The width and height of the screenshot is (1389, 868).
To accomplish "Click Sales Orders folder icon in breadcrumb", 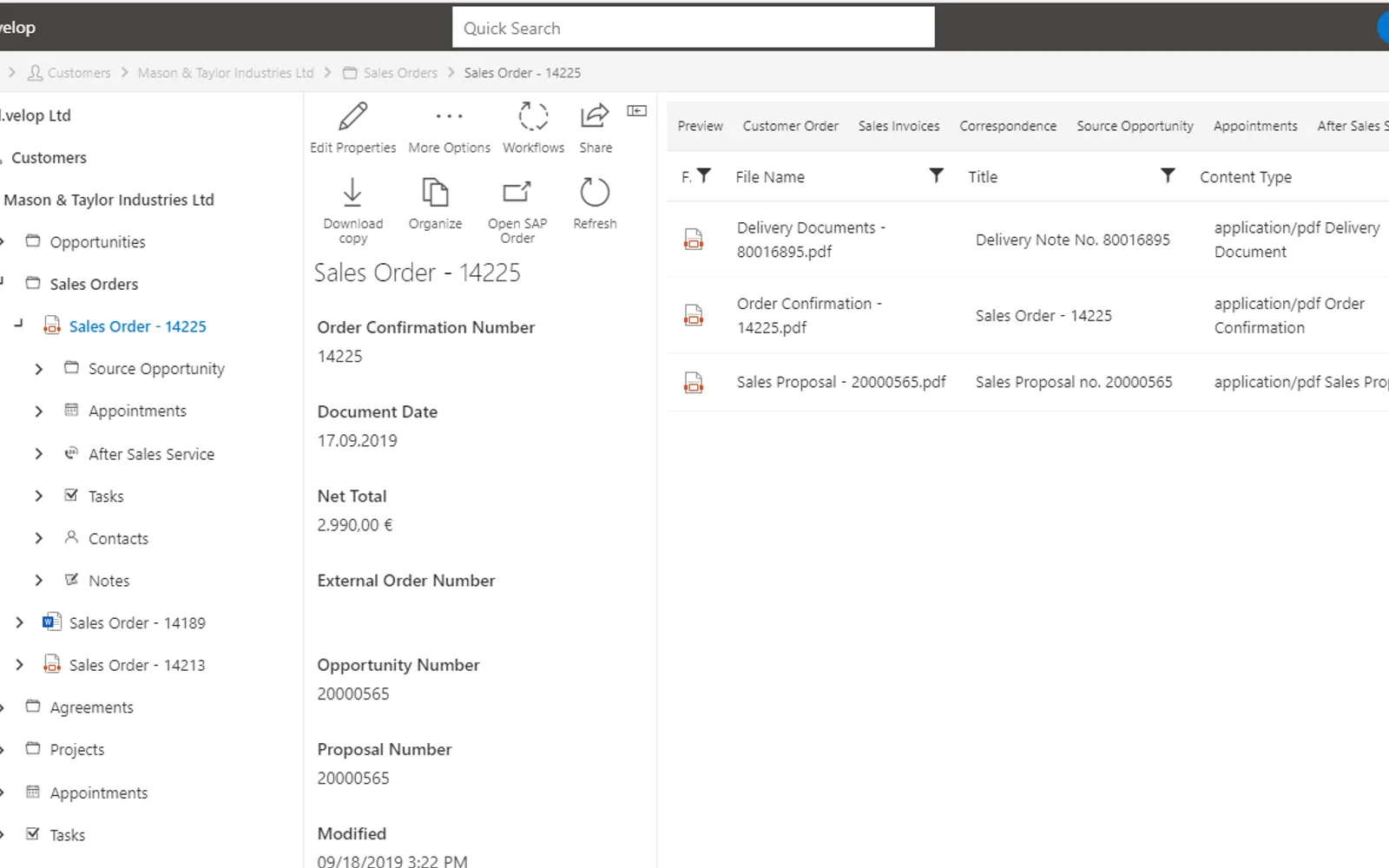I will click(x=350, y=73).
